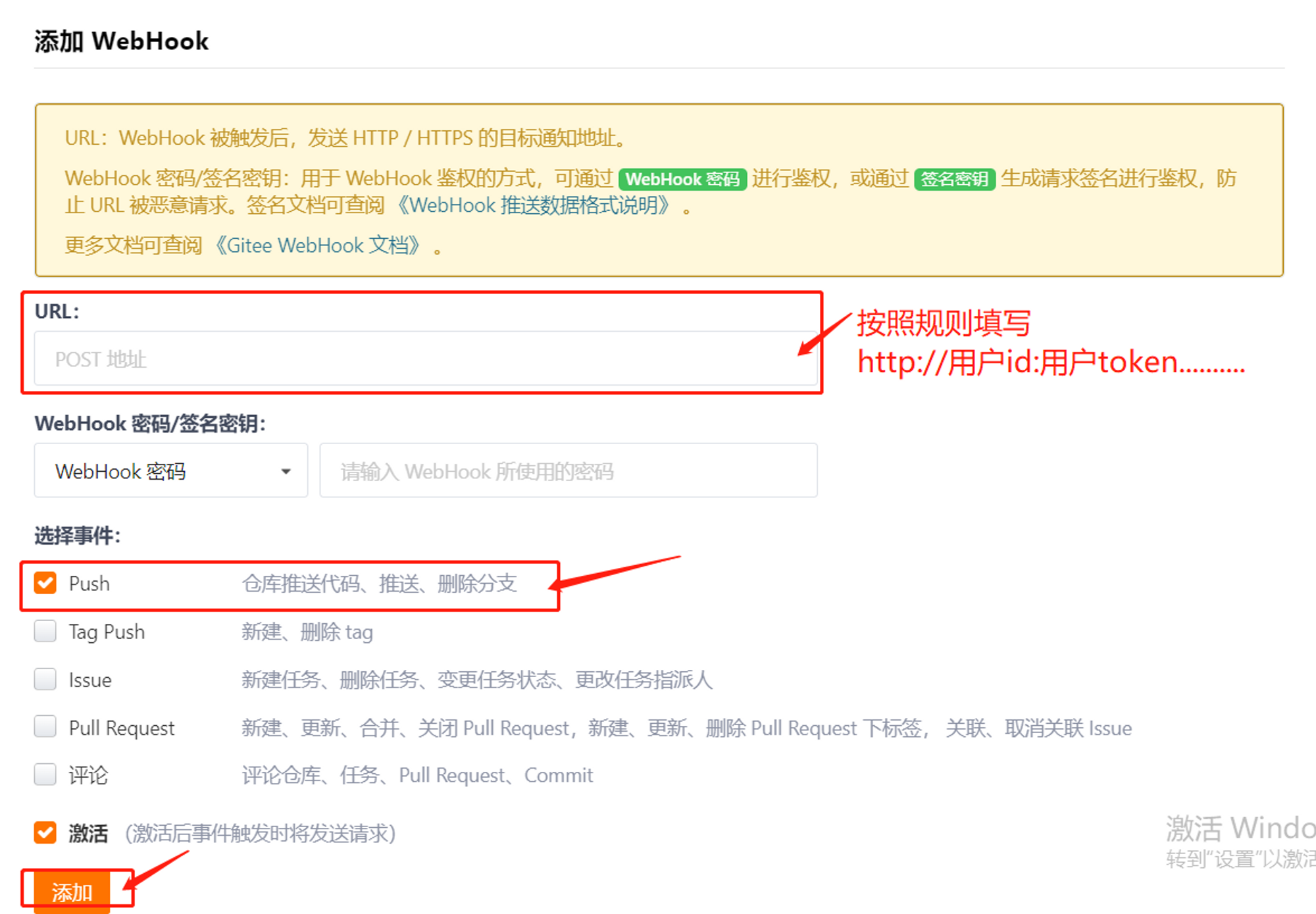Enable the Tag Push event checkbox

[x=45, y=631]
